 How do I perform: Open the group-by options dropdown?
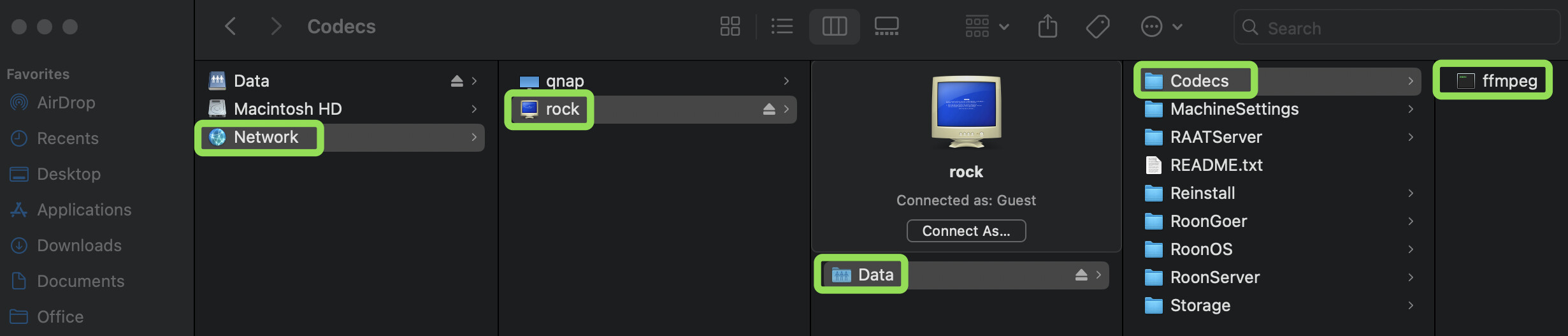(x=987, y=26)
